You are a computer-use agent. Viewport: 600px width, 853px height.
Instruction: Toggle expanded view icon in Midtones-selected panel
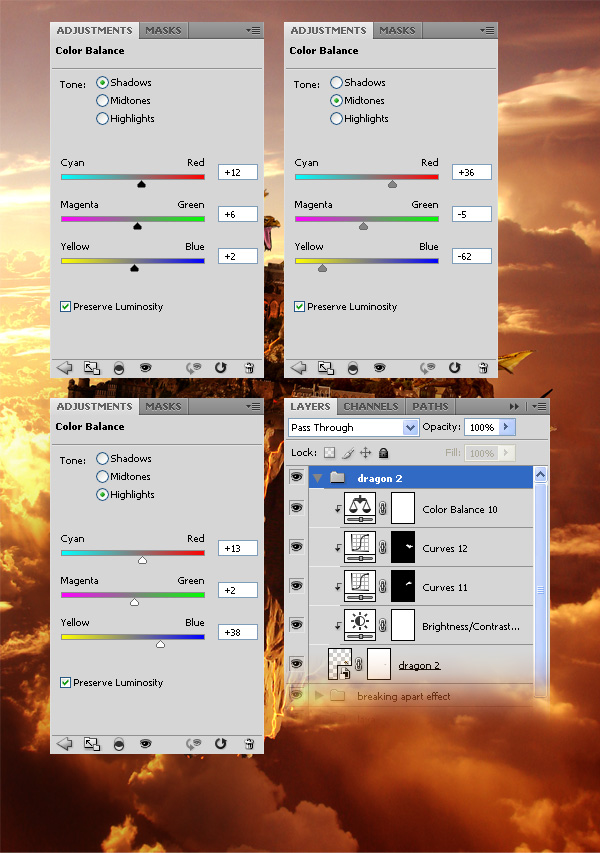tap(326, 368)
